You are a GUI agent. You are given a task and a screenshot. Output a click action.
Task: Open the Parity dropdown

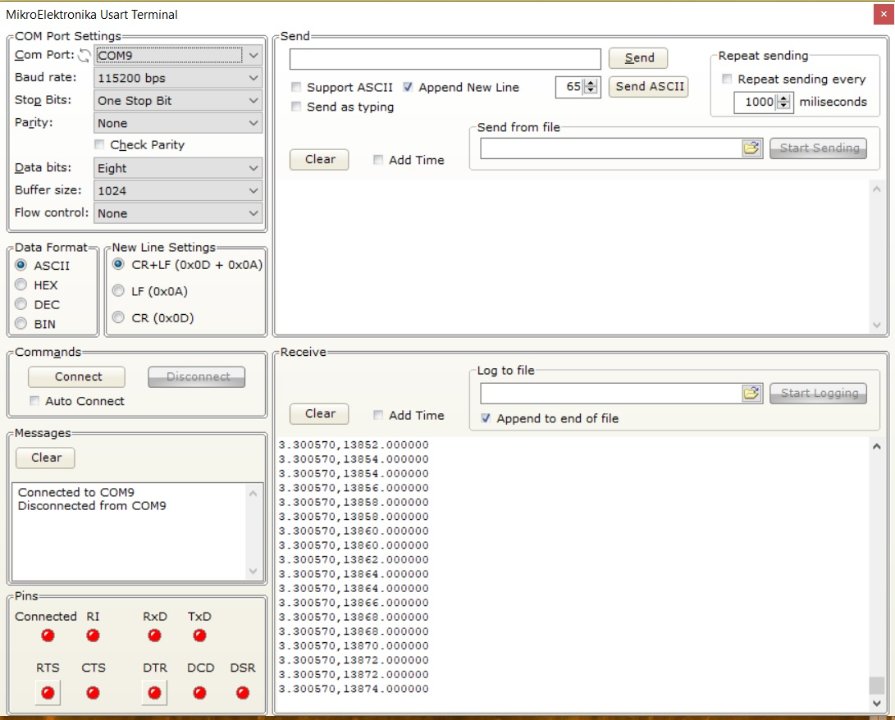[178, 123]
